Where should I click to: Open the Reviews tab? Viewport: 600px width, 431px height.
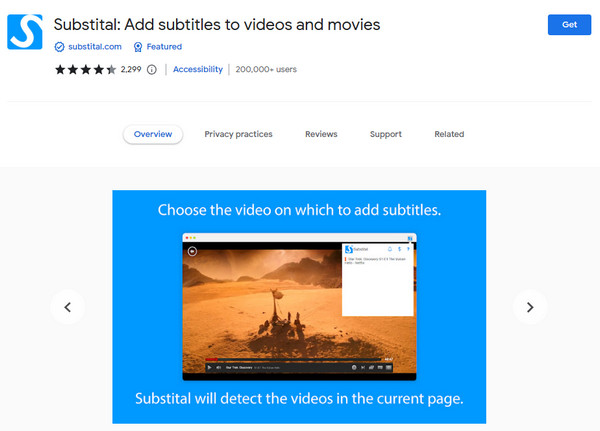coord(321,134)
